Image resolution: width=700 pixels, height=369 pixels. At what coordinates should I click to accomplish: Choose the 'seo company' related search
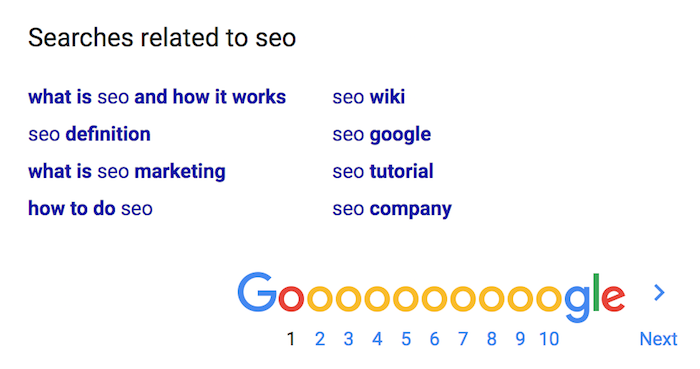392,209
